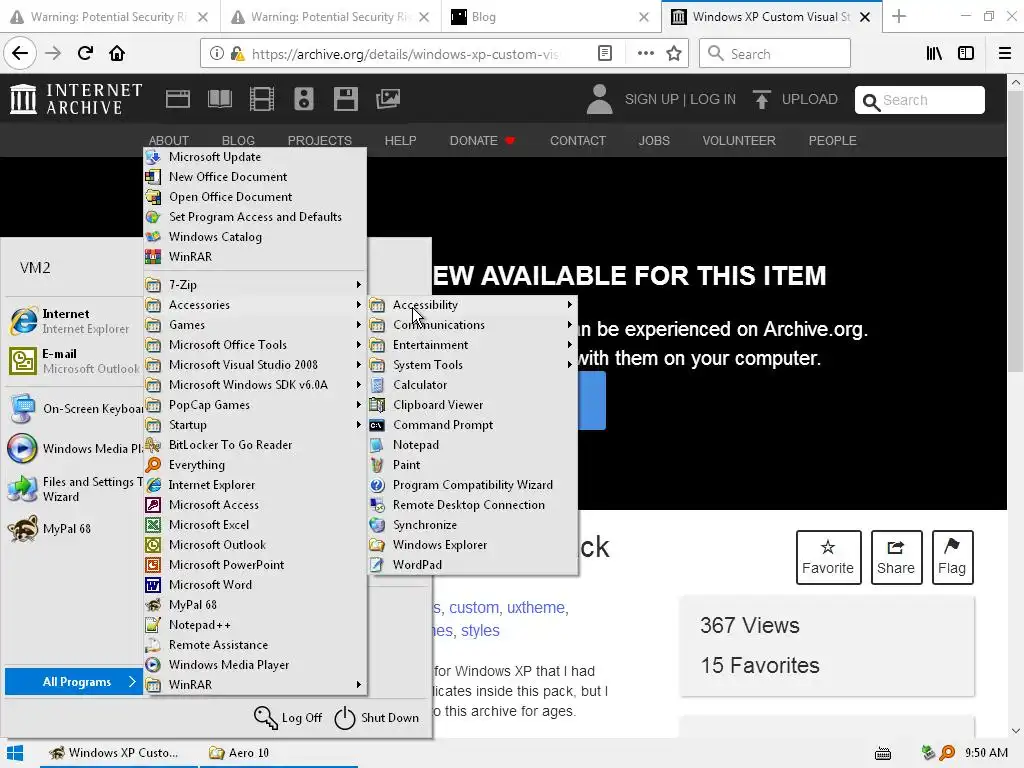1024x768 pixels.
Task: Expand the Games submenu
Action: (255, 325)
